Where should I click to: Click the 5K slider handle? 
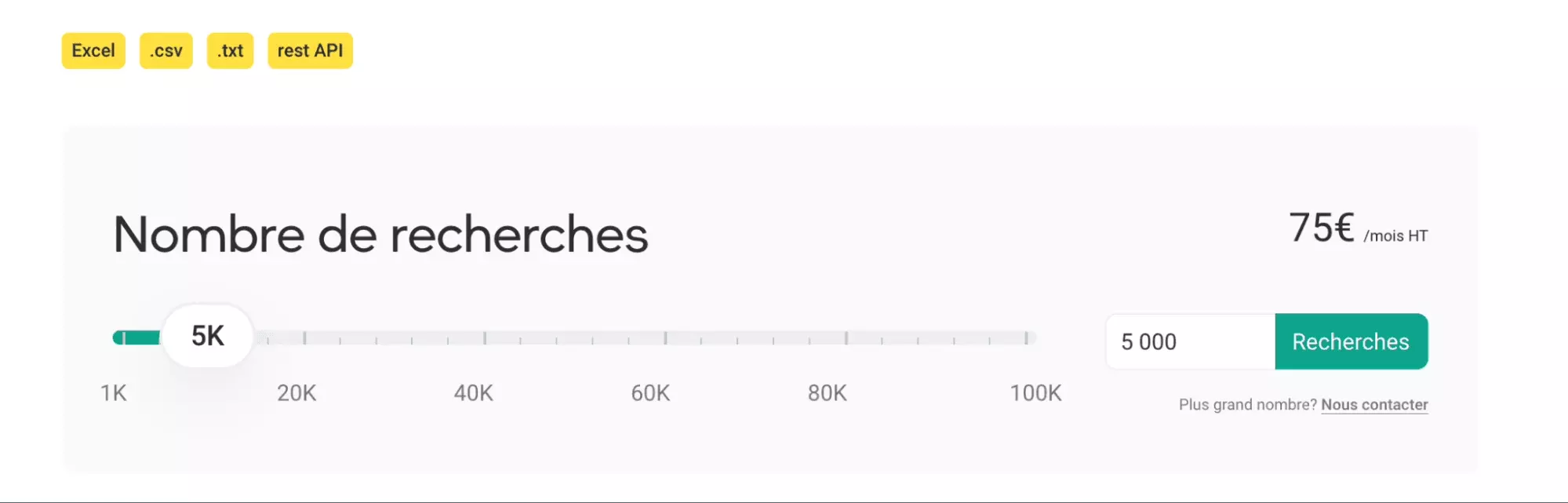(208, 337)
